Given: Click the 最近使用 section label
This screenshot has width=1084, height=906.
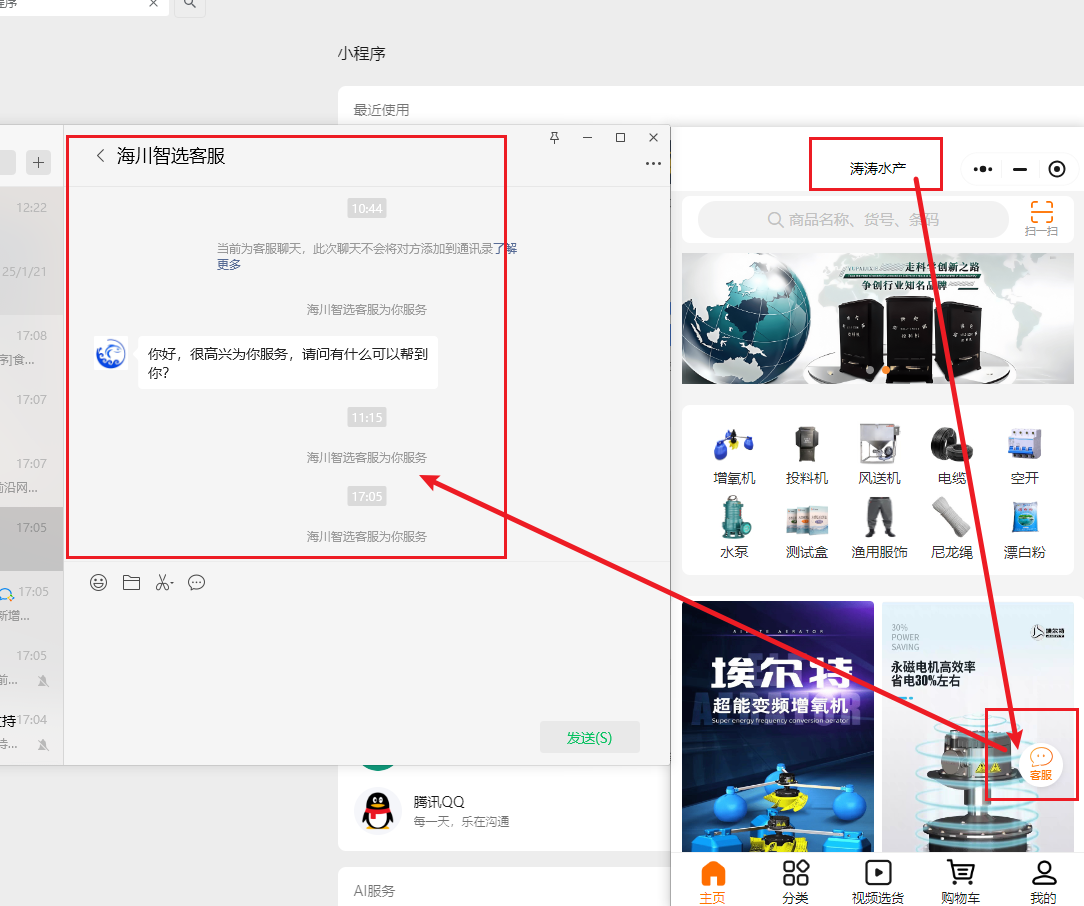Looking at the screenshot, I should (381, 110).
